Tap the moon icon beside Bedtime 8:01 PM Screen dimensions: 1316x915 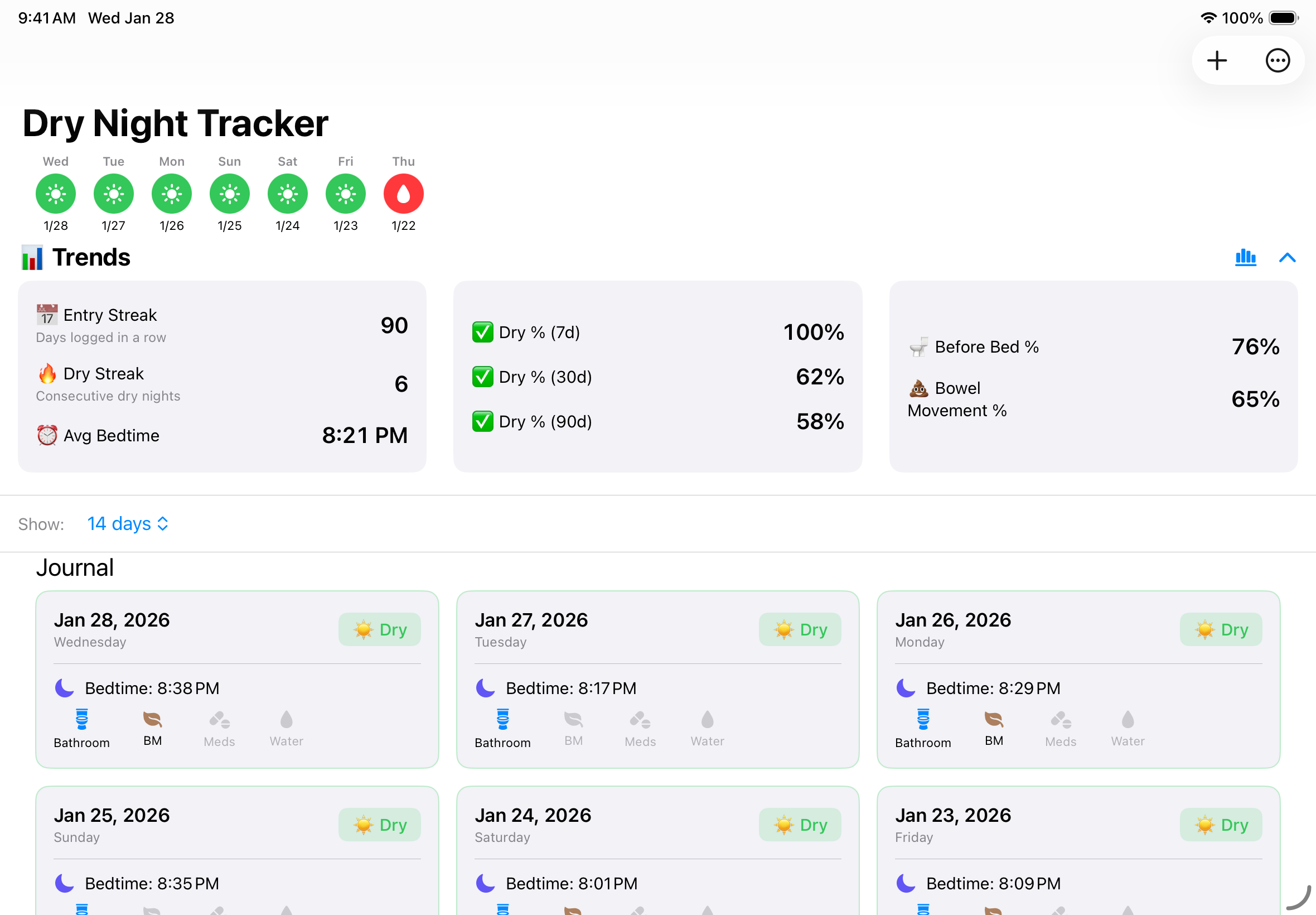[x=485, y=883]
